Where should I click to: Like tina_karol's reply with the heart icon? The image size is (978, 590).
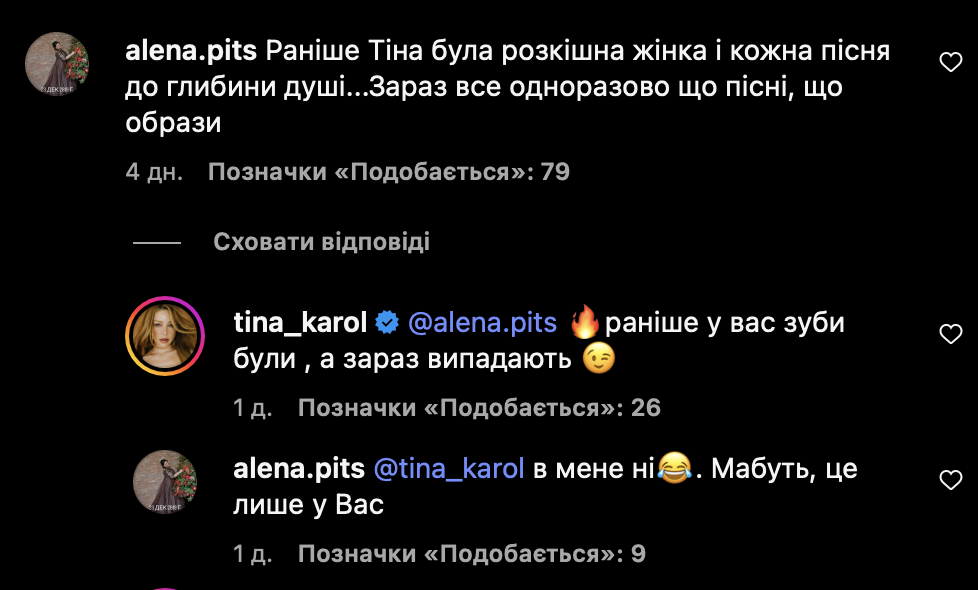tap(951, 334)
